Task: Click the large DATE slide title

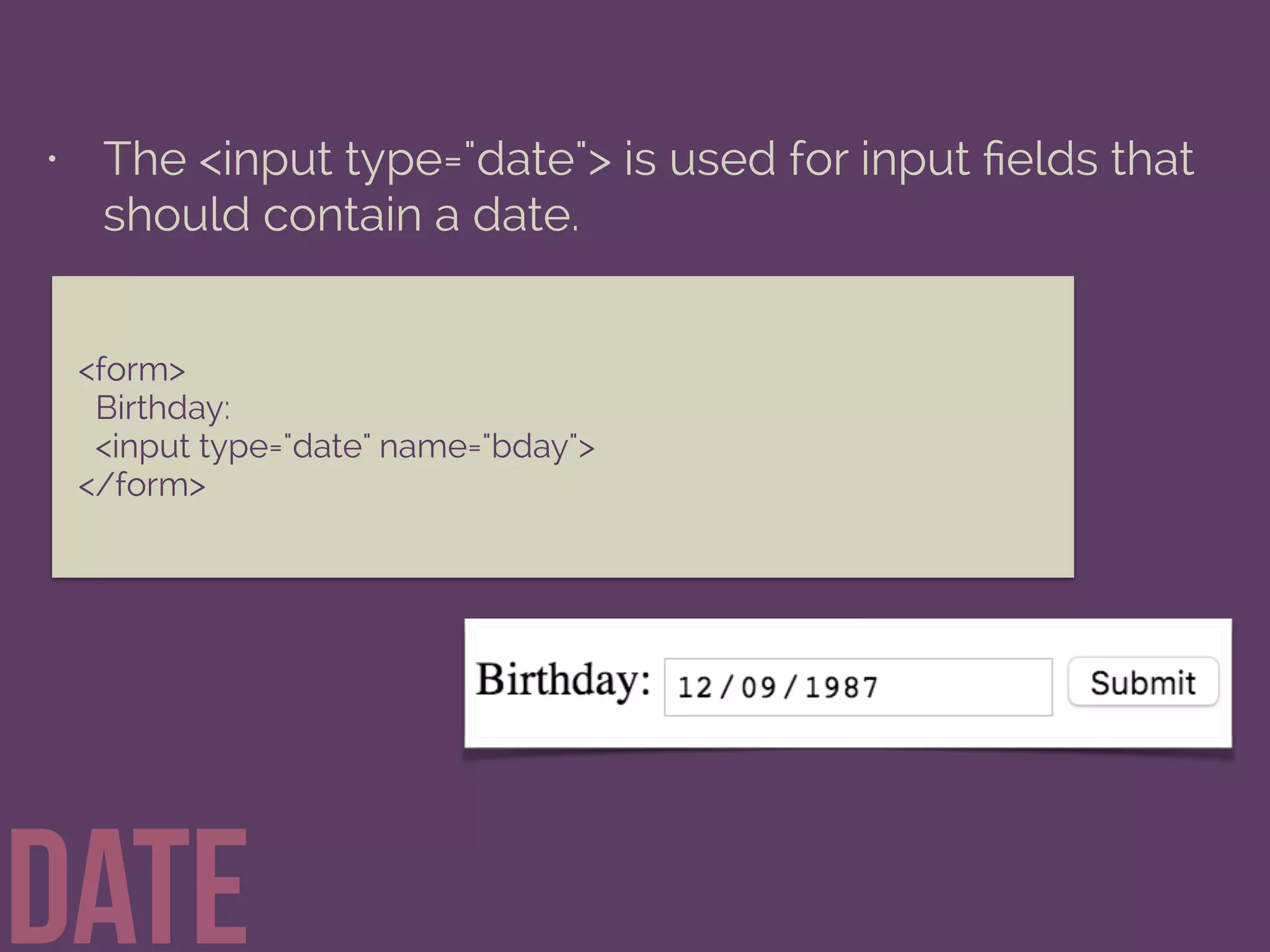Action: (129, 886)
